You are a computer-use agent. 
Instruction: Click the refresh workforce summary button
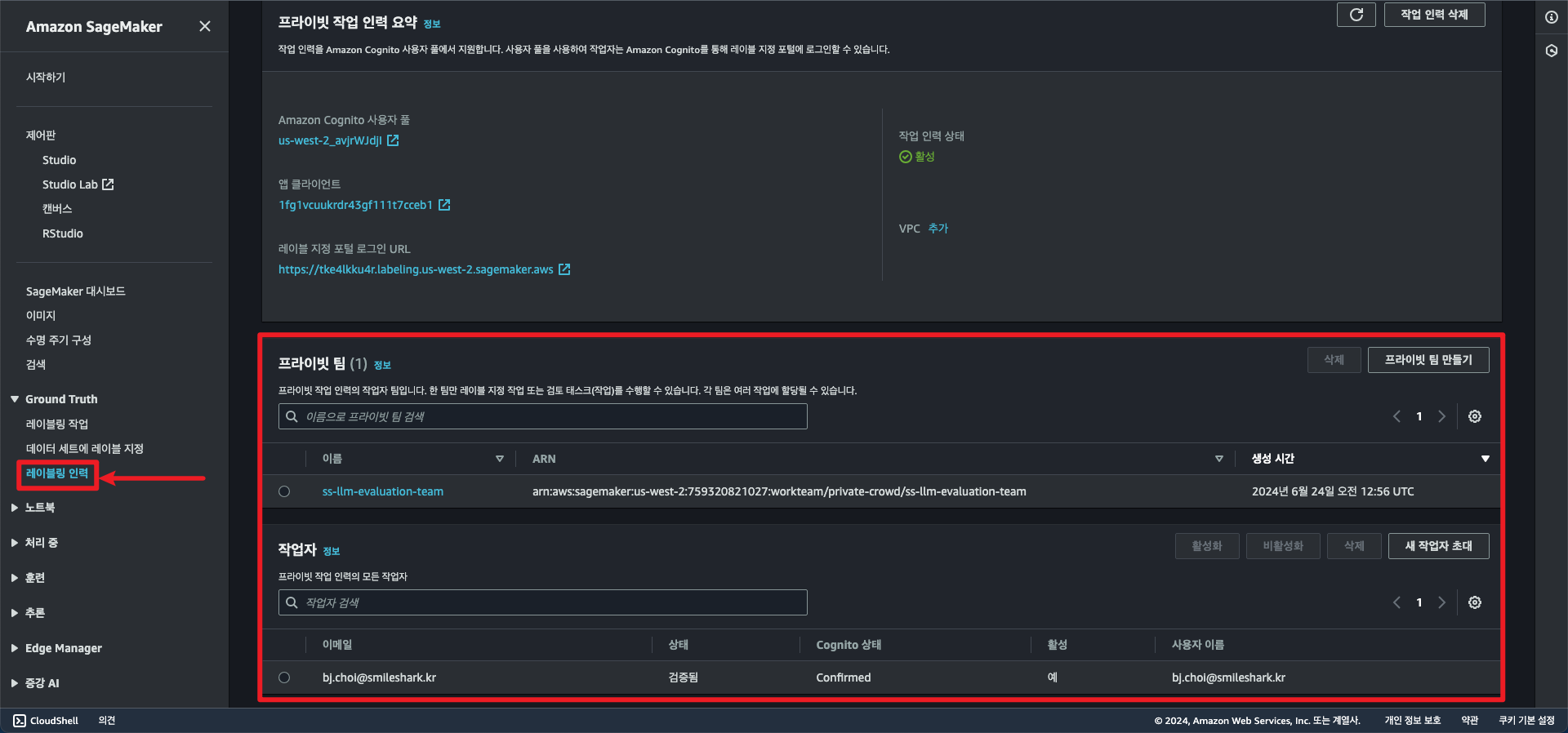pyautogui.click(x=1356, y=15)
